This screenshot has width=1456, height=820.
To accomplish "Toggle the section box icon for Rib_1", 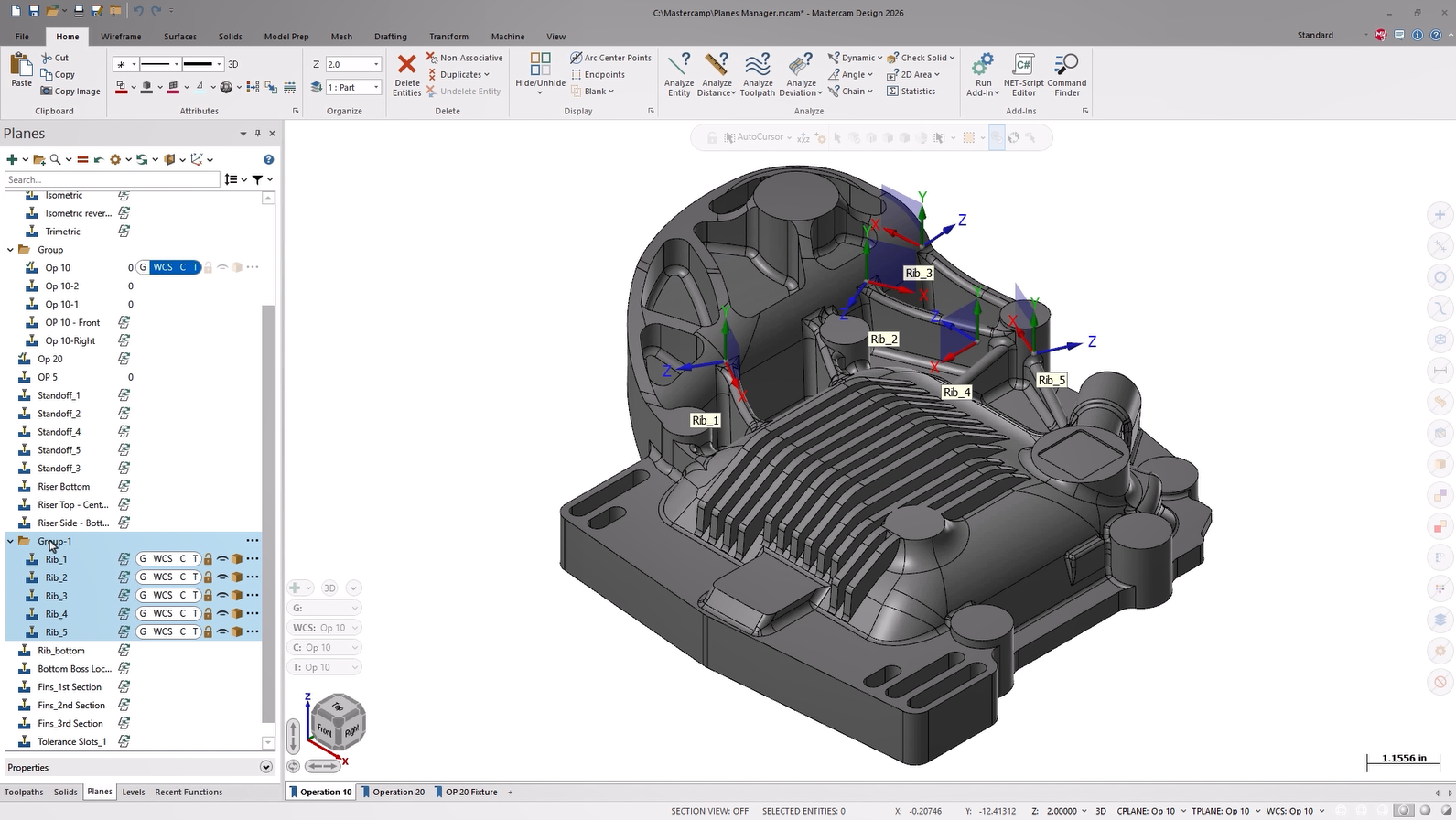I will [237, 559].
